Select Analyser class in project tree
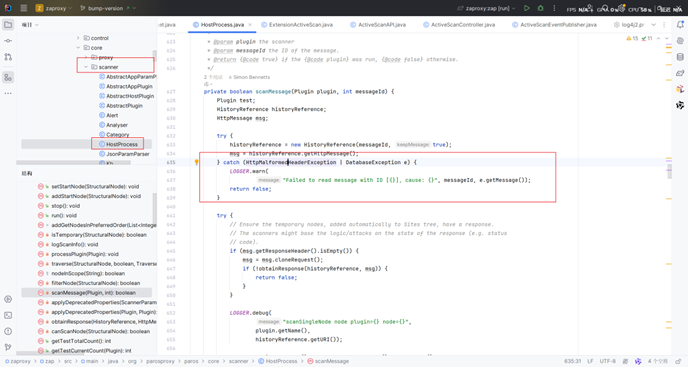This screenshot has width=688, height=367. coord(113,125)
